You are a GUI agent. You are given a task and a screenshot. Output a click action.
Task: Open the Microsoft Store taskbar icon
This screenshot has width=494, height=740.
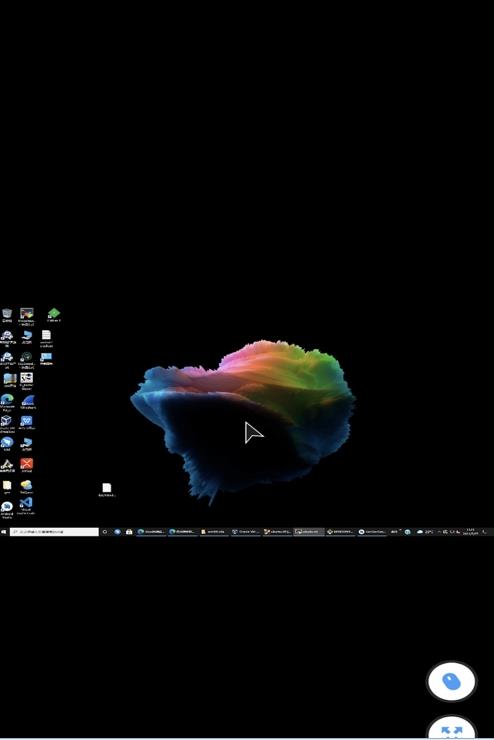[129, 532]
